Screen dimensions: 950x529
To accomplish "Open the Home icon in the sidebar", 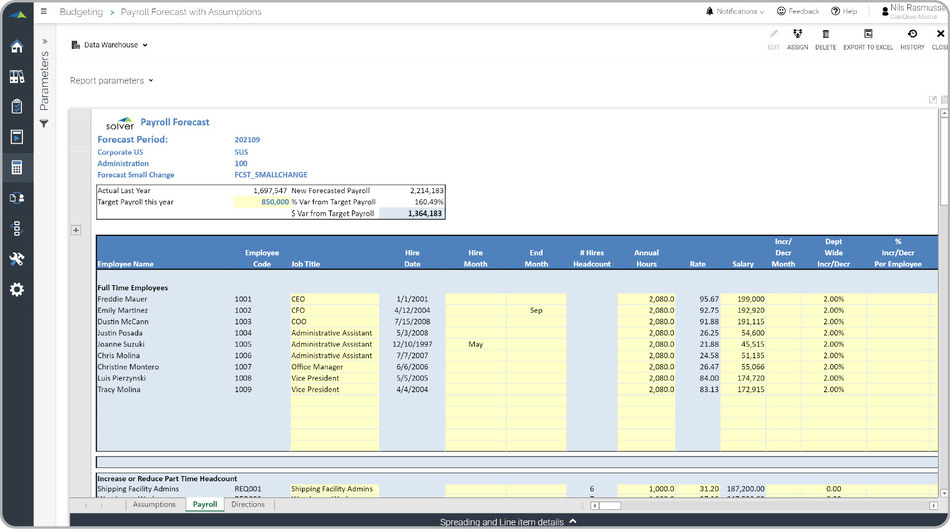I will click(x=16, y=47).
